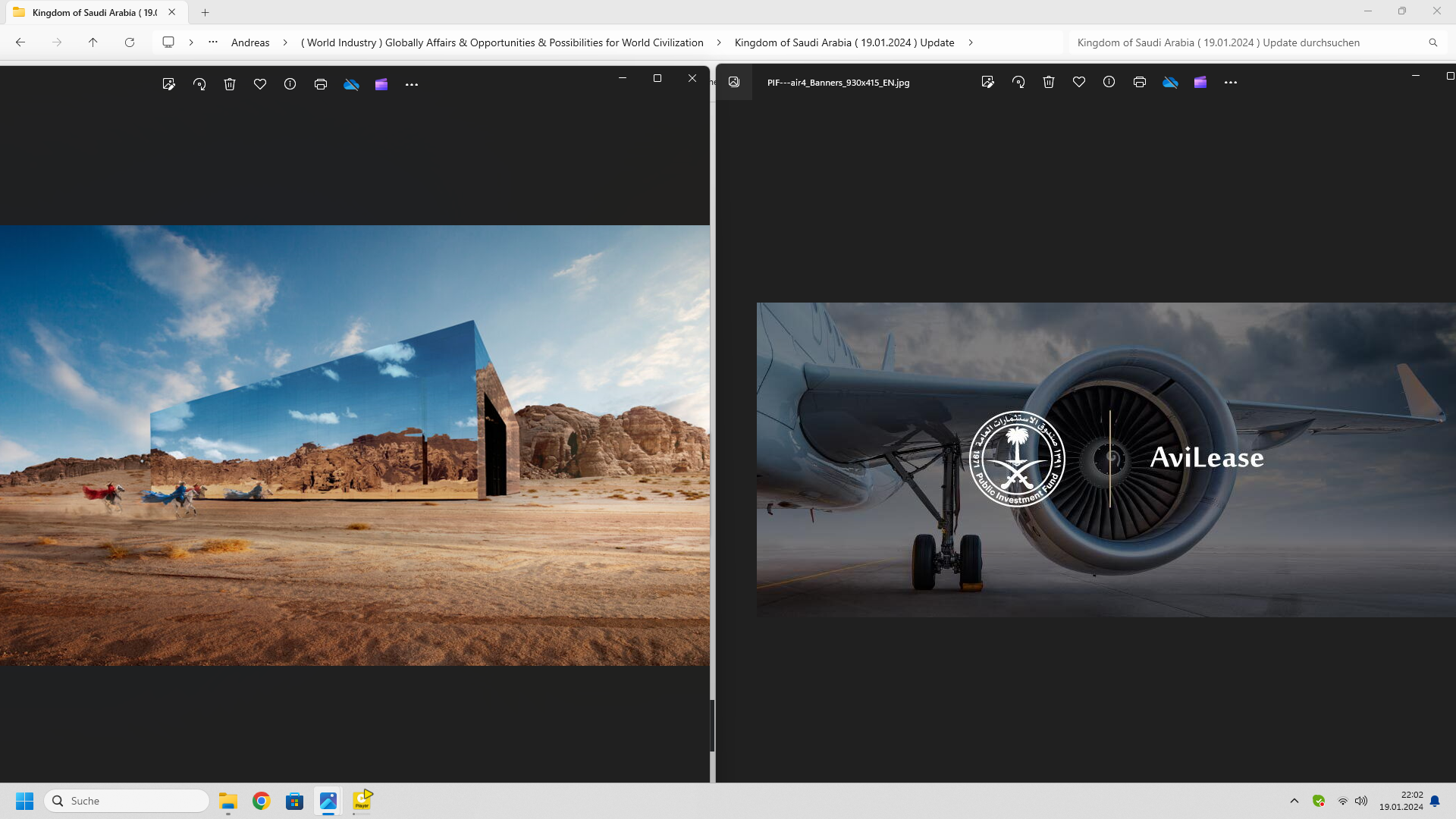Image resolution: width=1456 pixels, height=819 pixels.
Task: Show hidden breadcrumb path ellipsis
Action: point(213,42)
